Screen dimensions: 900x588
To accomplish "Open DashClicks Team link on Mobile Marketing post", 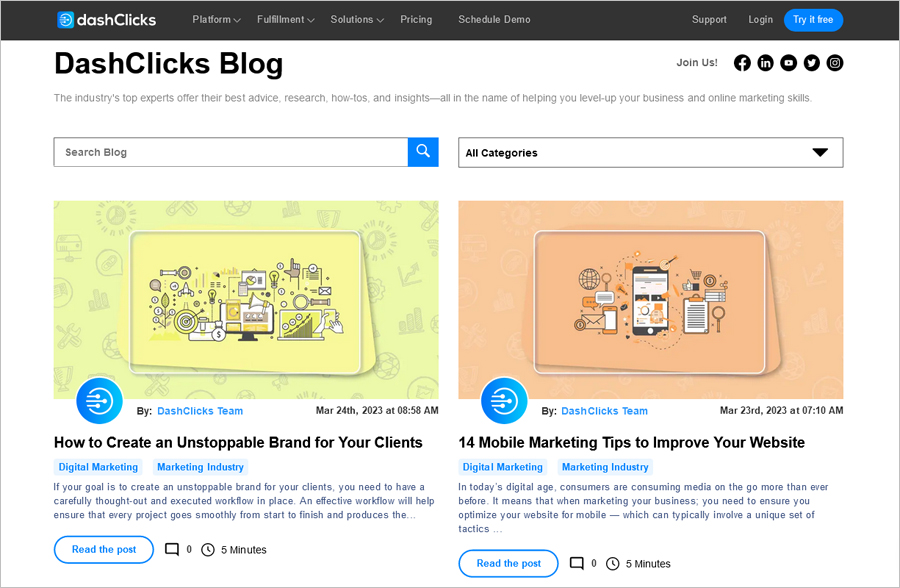I will click(604, 411).
